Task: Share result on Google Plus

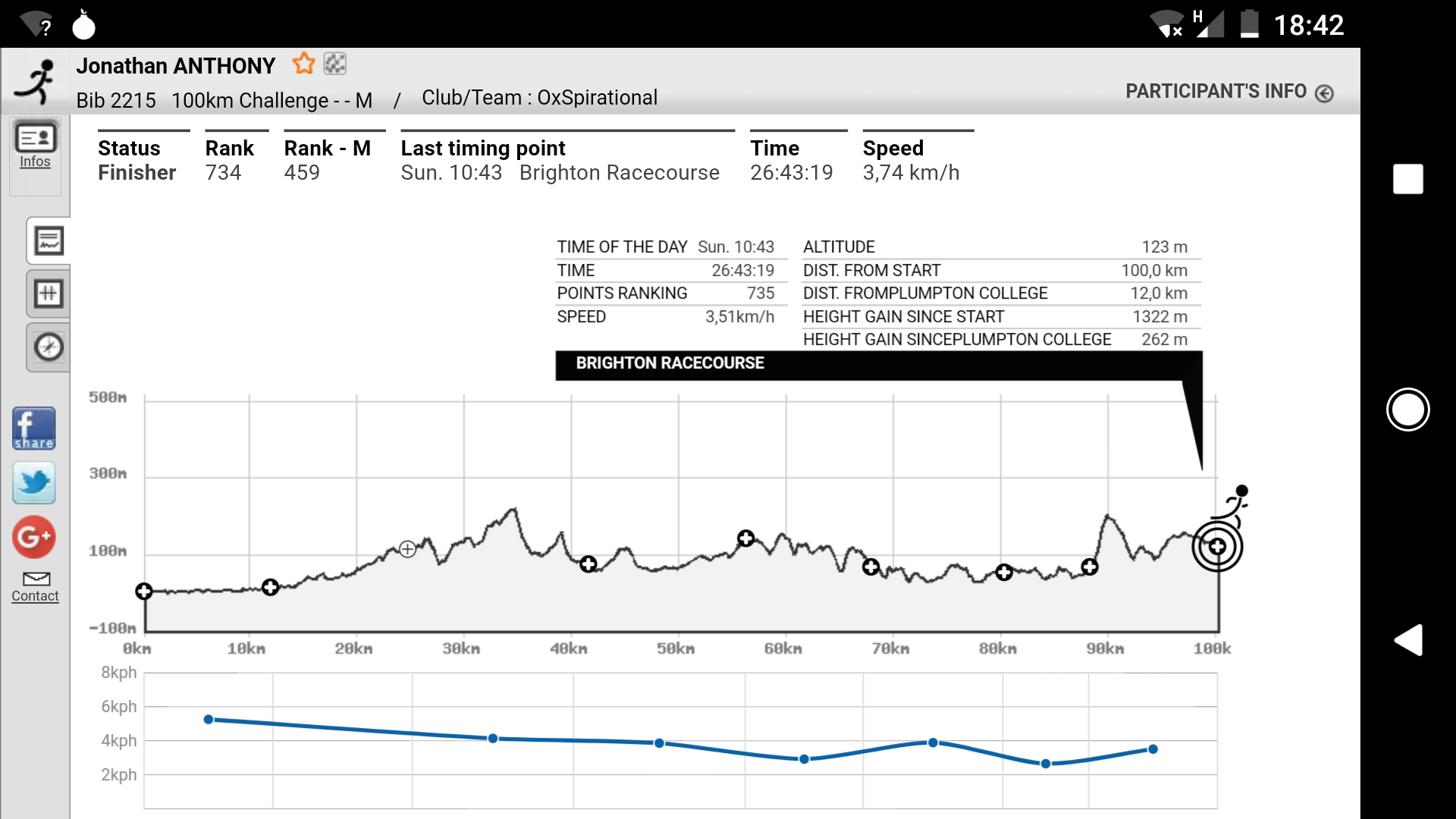Action: tap(34, 537)
